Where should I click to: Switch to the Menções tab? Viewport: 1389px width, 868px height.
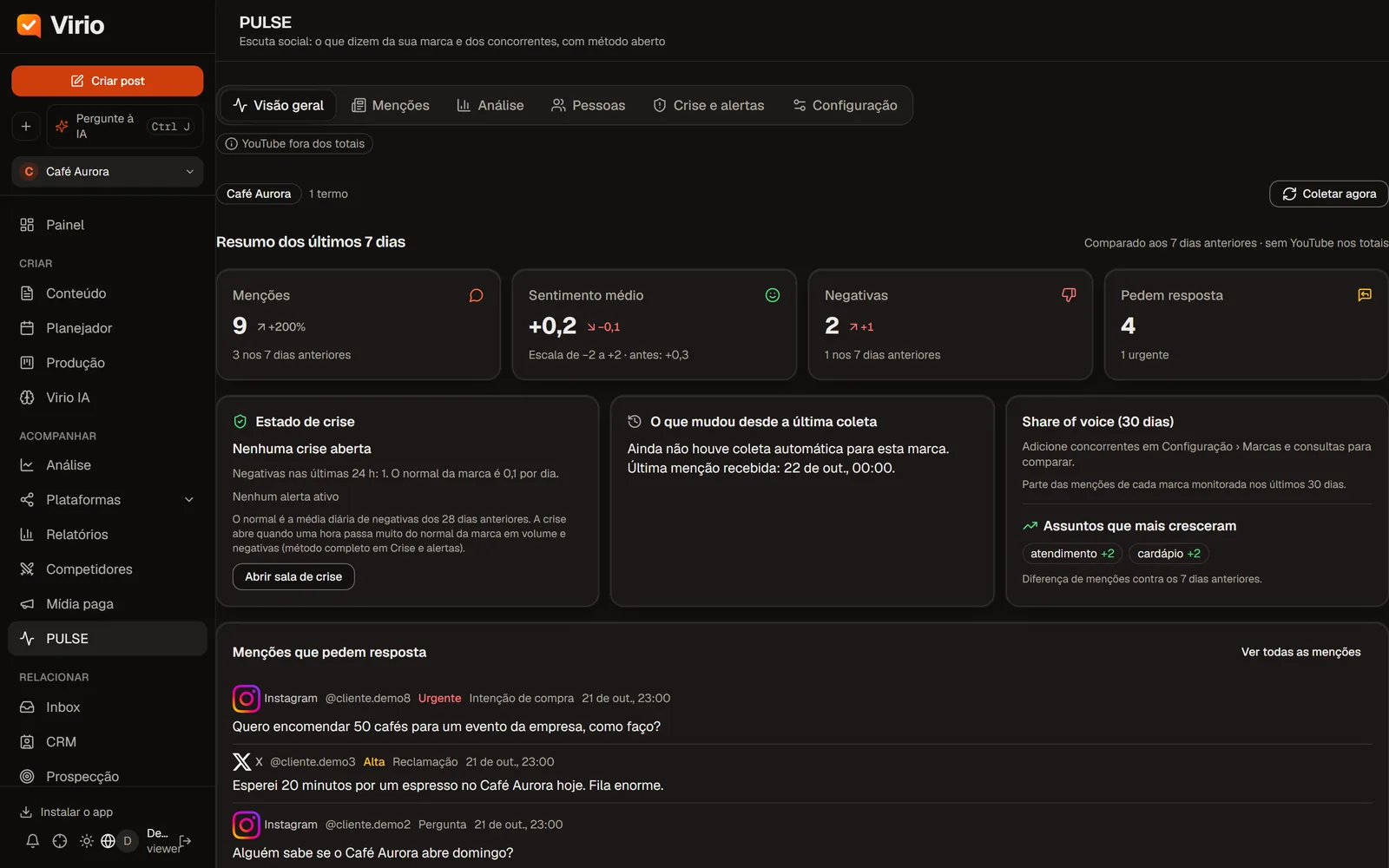pos(390,105)
